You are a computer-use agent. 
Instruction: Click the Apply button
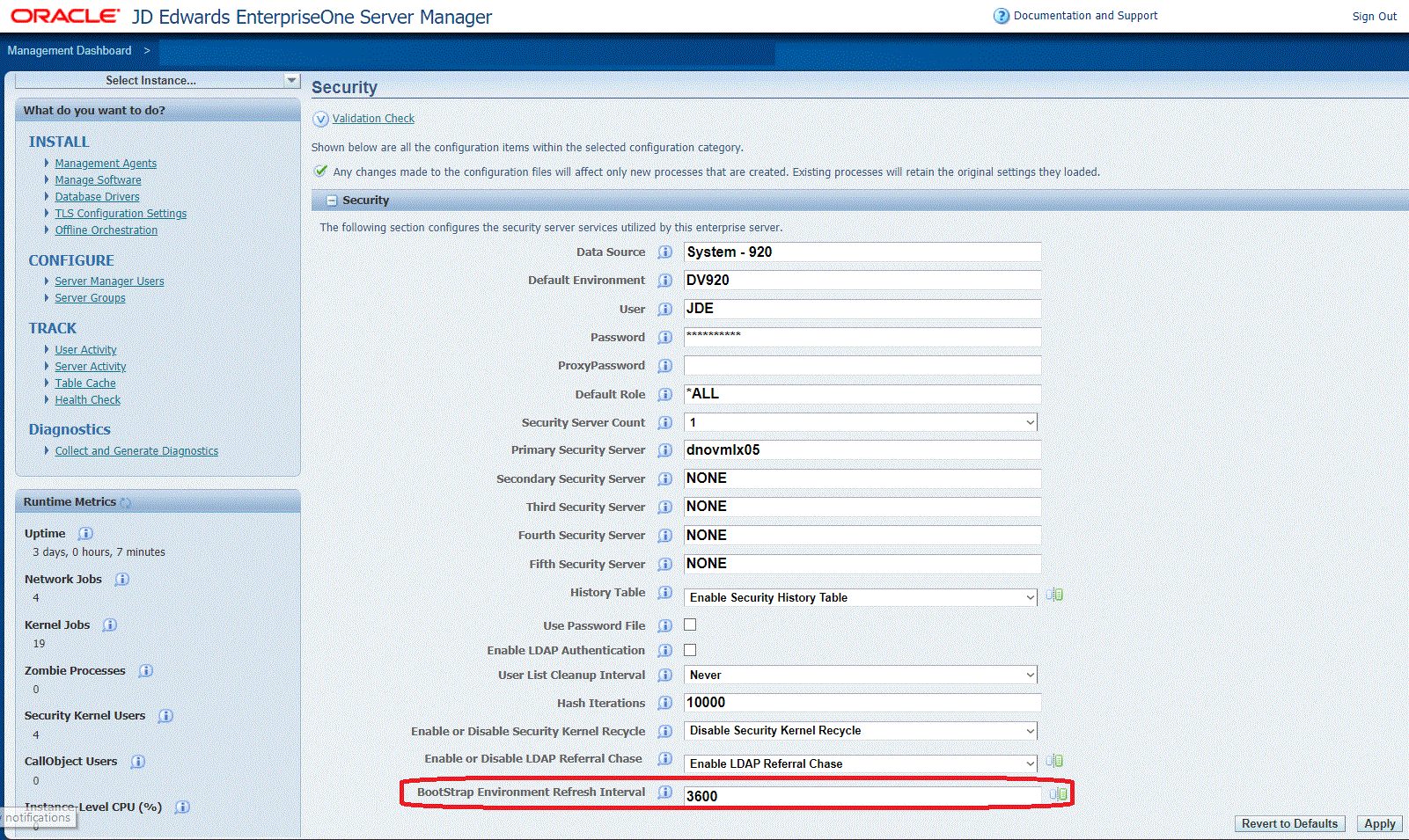click(1379, 824)
